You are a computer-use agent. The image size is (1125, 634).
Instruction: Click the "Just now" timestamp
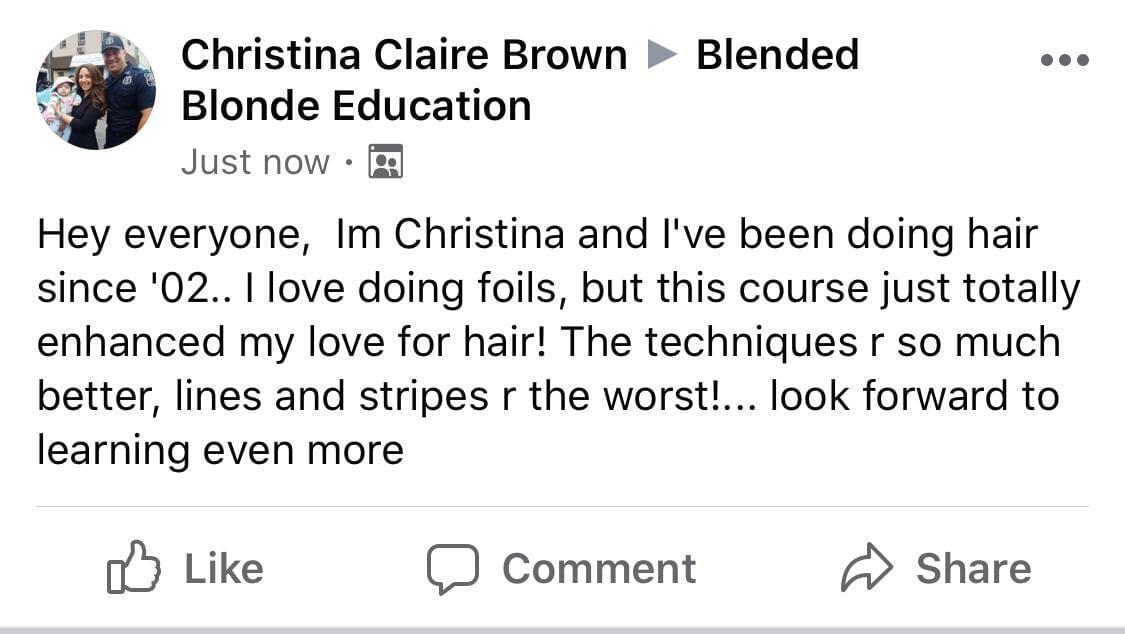tap(255, 162)
